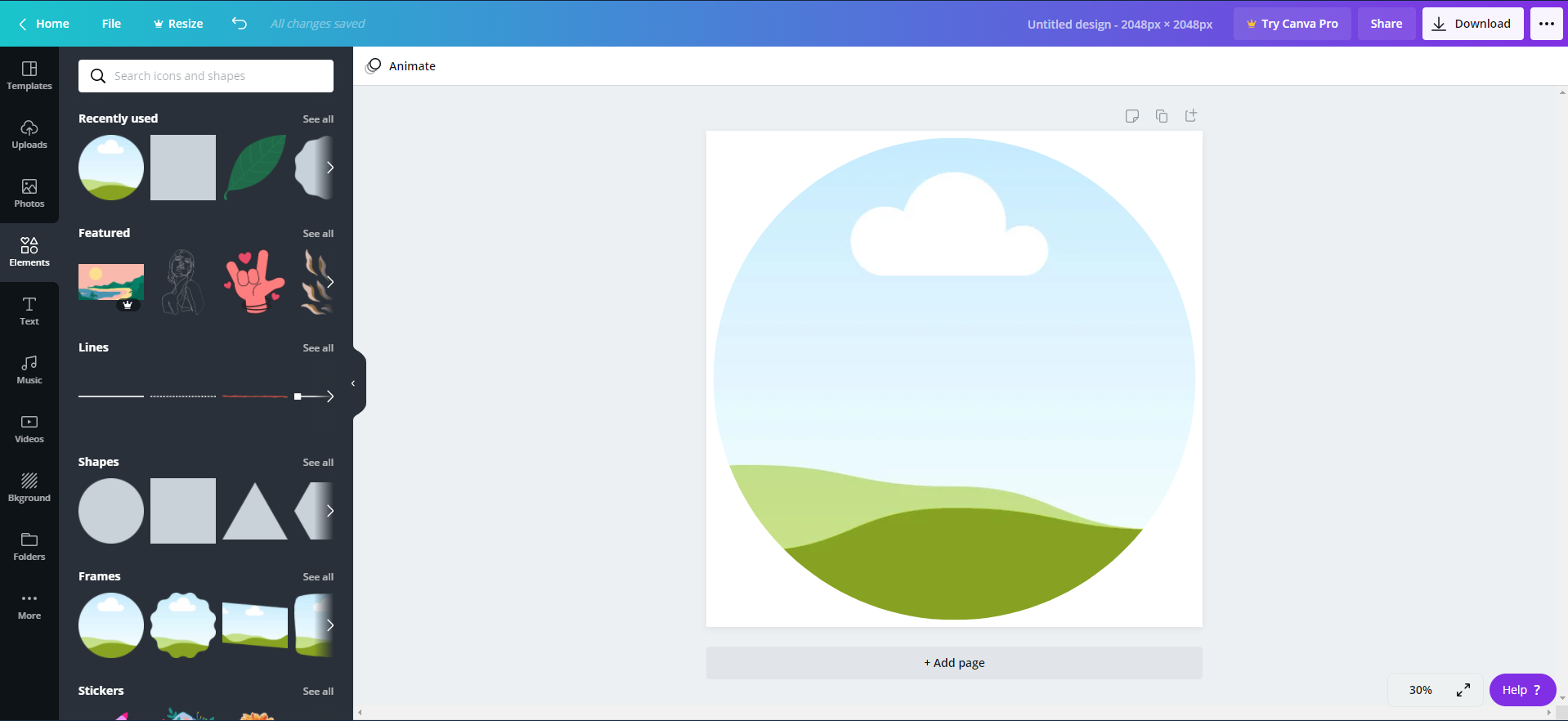Image resolution: width=1568 pixels, height=721 pixels.
Task: Click the search icons and shapes field
Action: [x=206, y=76]
